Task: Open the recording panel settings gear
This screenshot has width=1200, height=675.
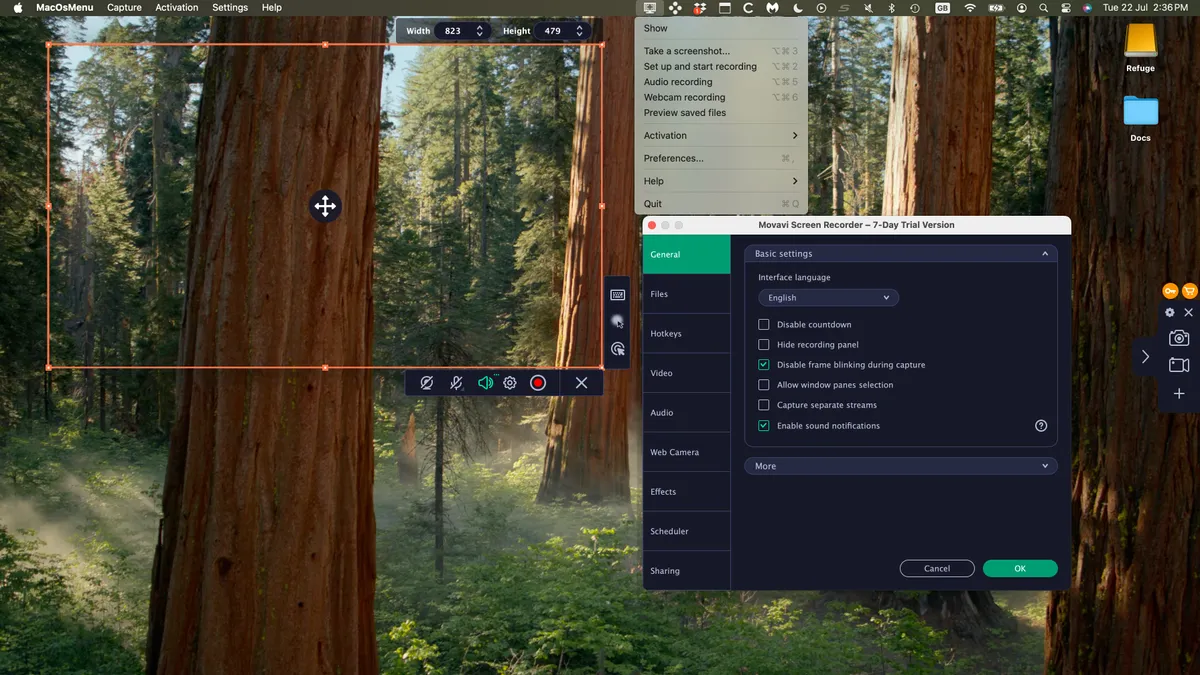Action: 509,382
